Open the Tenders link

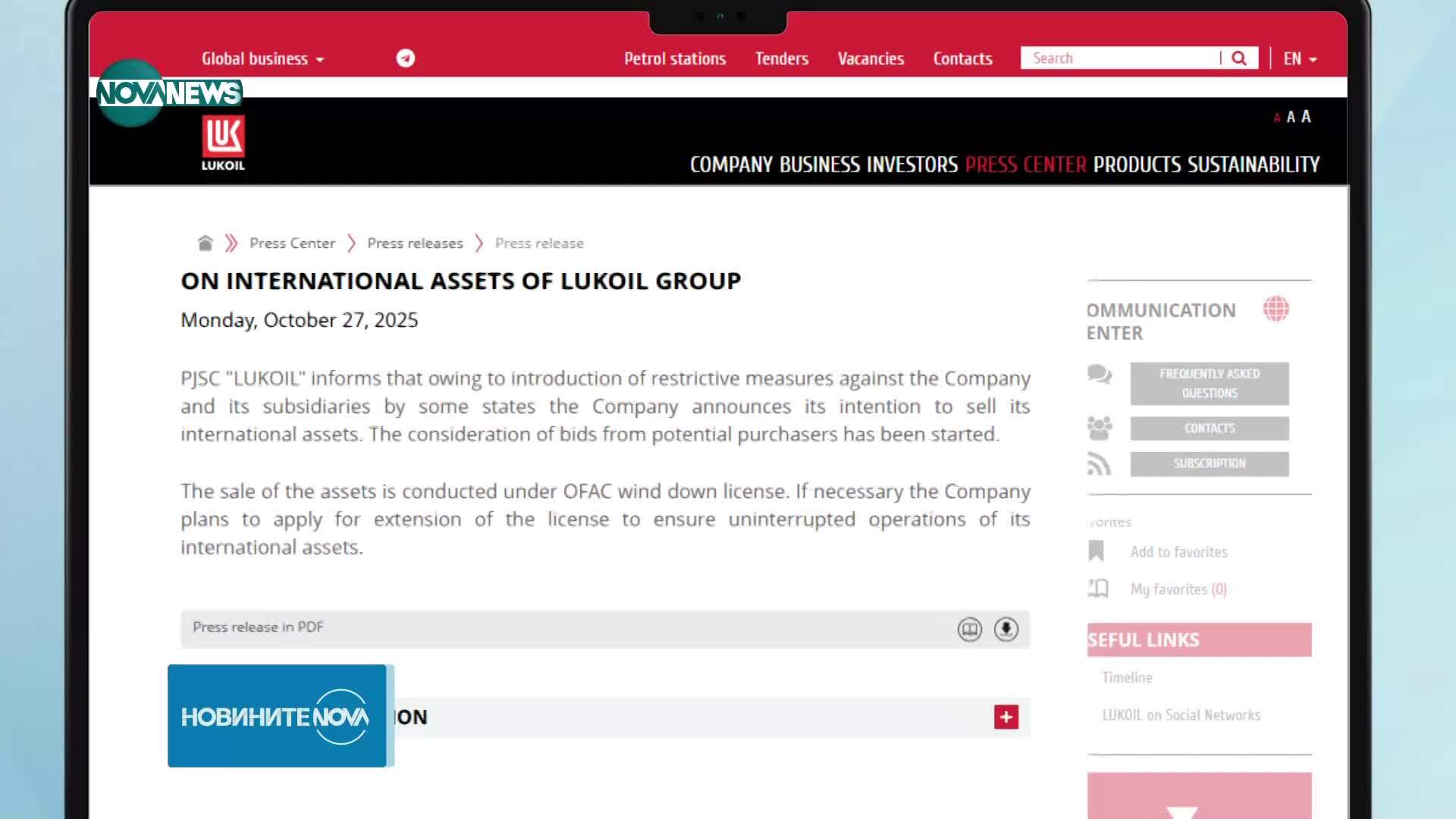(782, 58)
